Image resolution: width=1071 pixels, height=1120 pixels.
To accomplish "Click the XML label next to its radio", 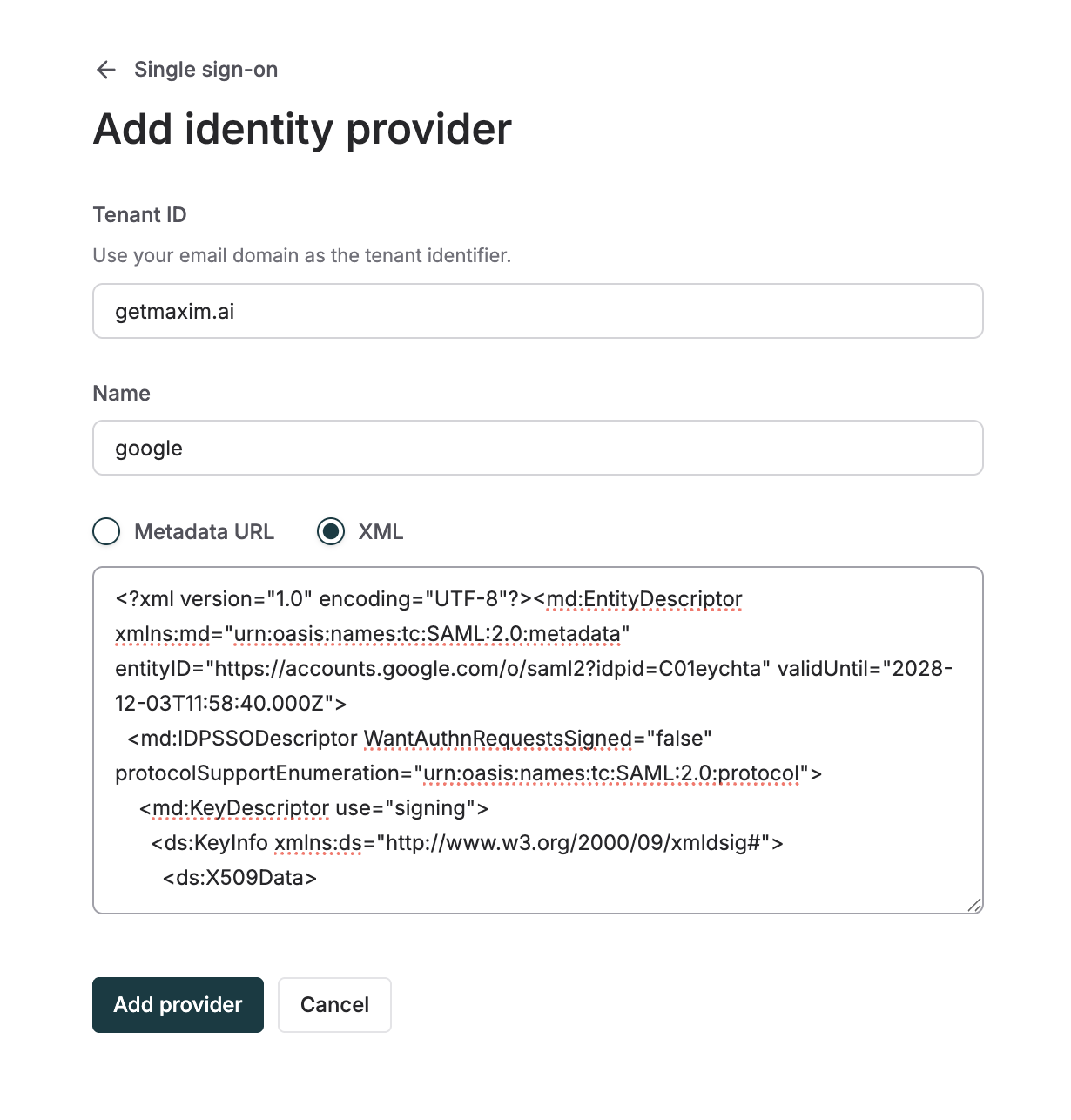I will coord(381,531).
